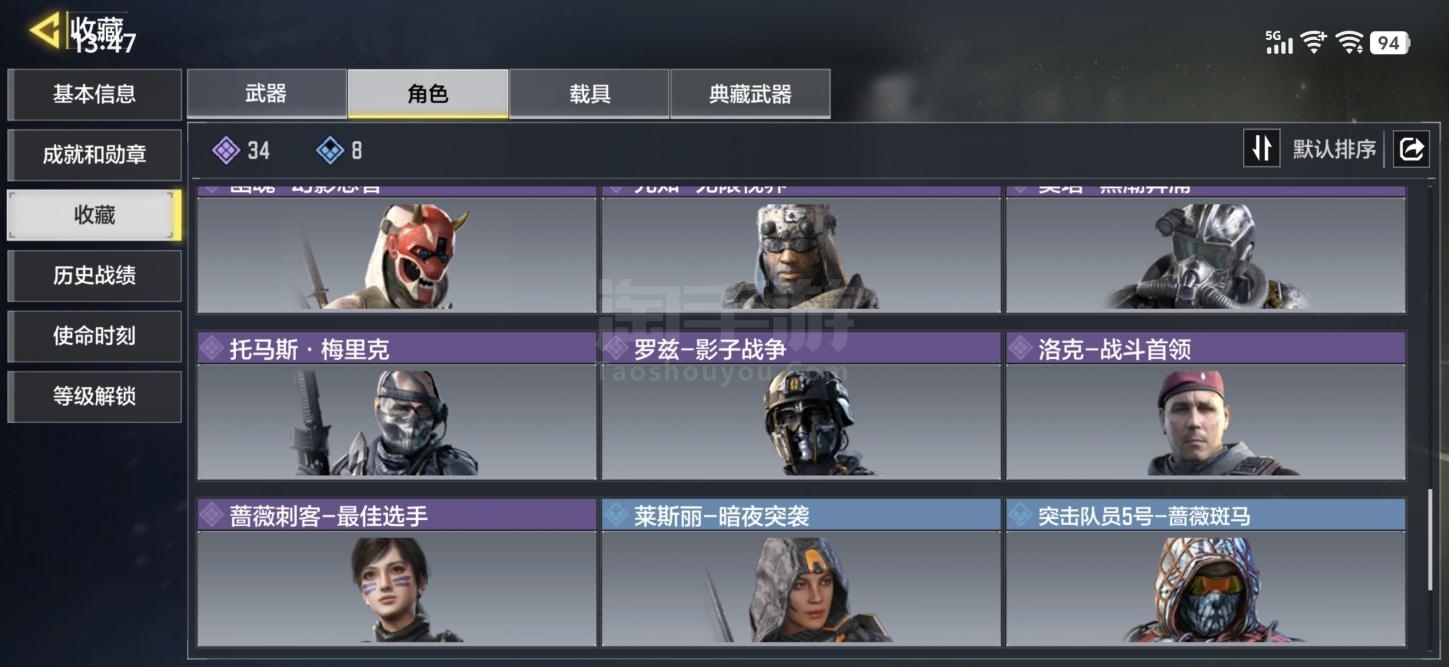The image size is (1449, 667).
Task: Click the battery indicator showing 94
Action: click(1390, 42)
